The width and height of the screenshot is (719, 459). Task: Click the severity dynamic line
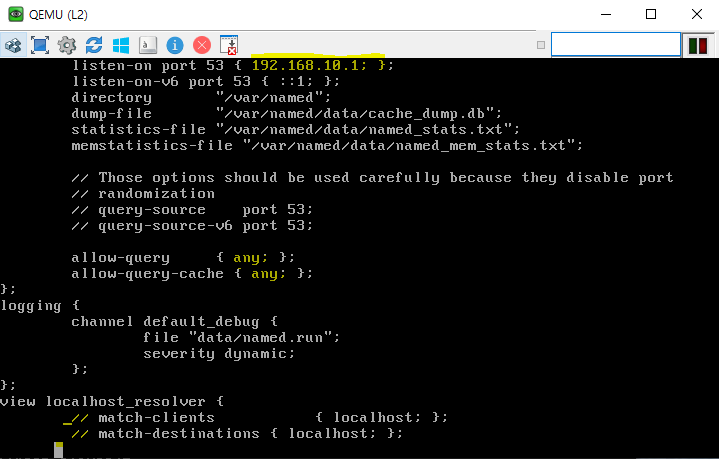coord(219,354)
